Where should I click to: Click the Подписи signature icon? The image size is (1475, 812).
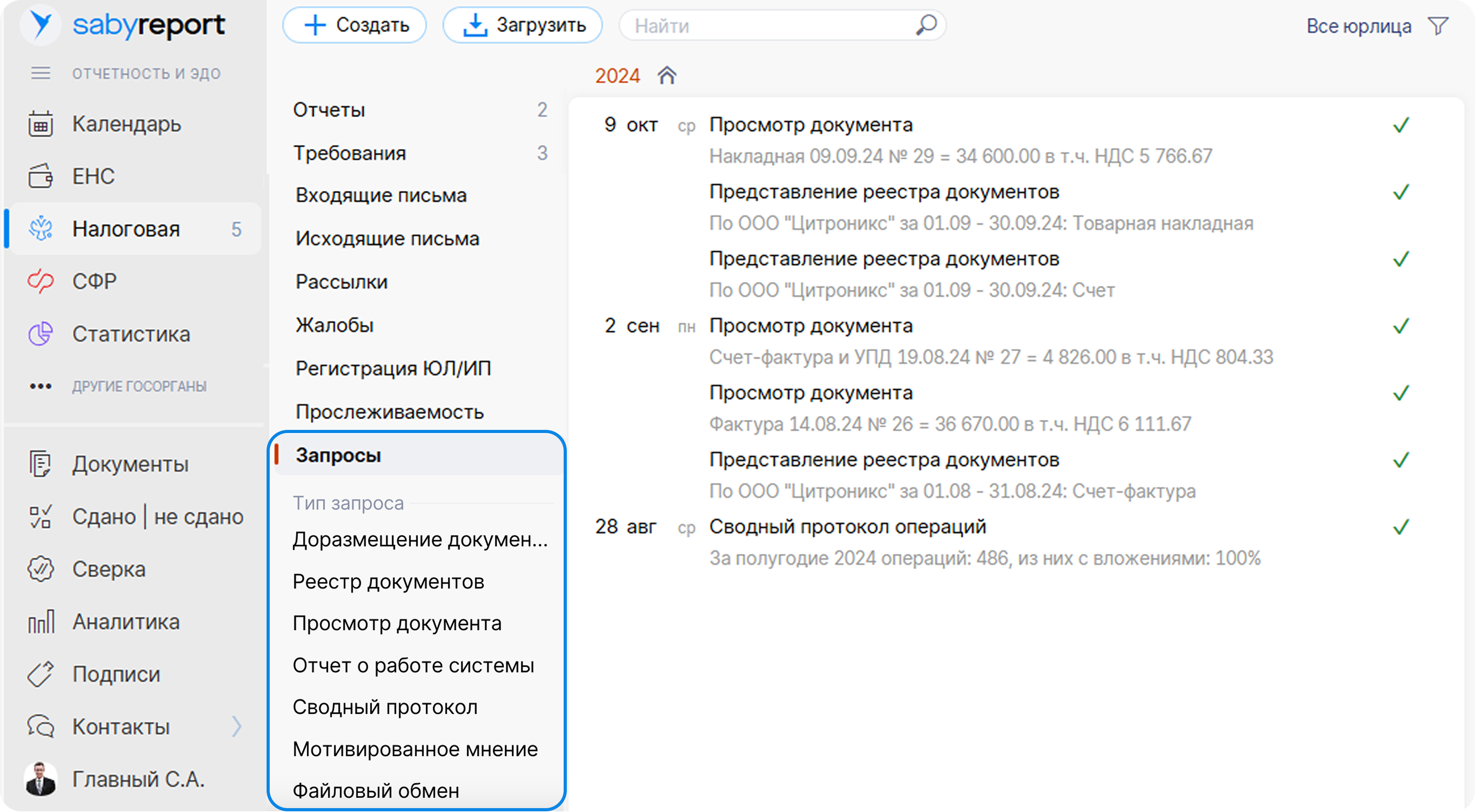(x=40, y=674)
